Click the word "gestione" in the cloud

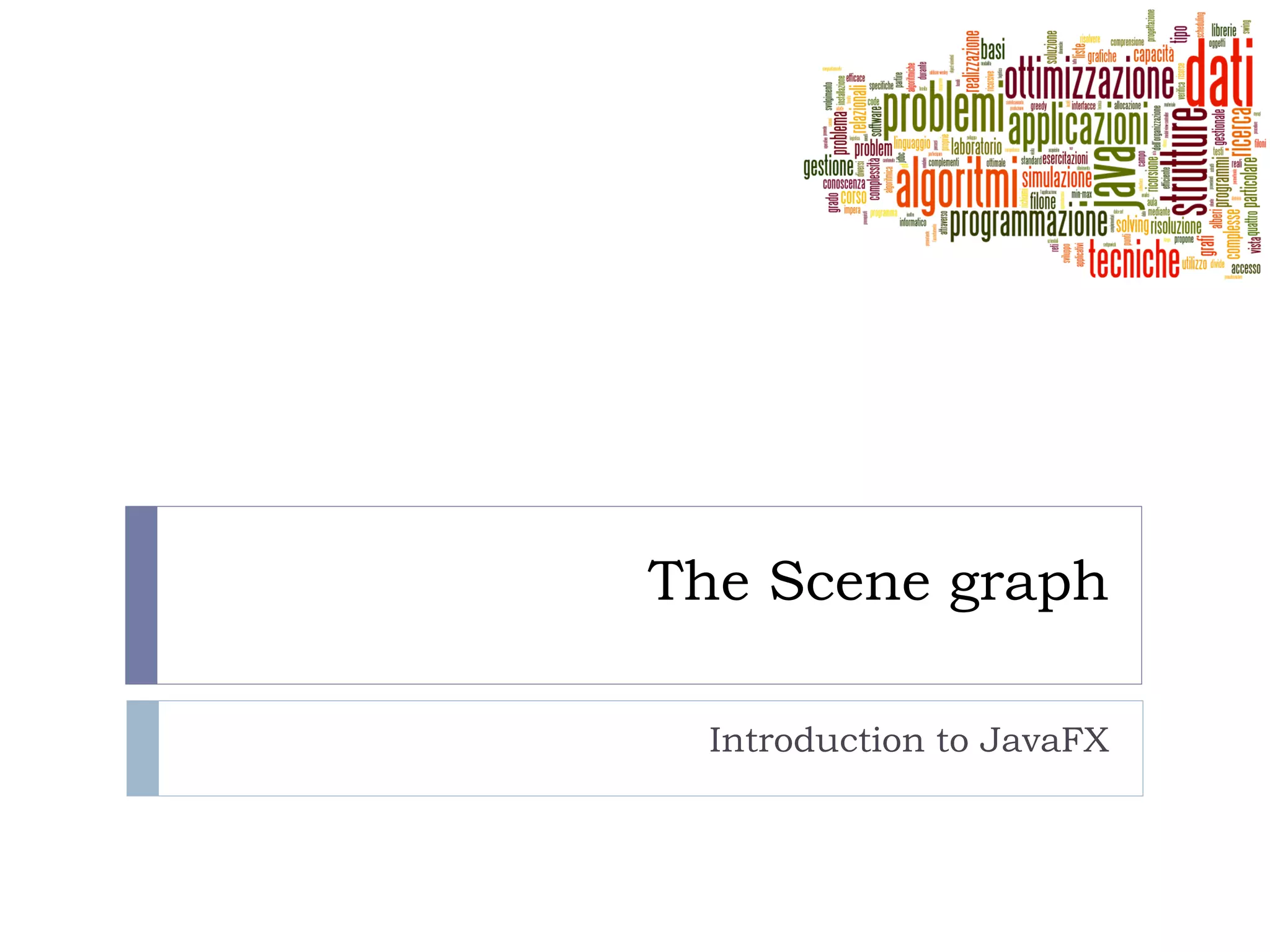coord(828,167)
